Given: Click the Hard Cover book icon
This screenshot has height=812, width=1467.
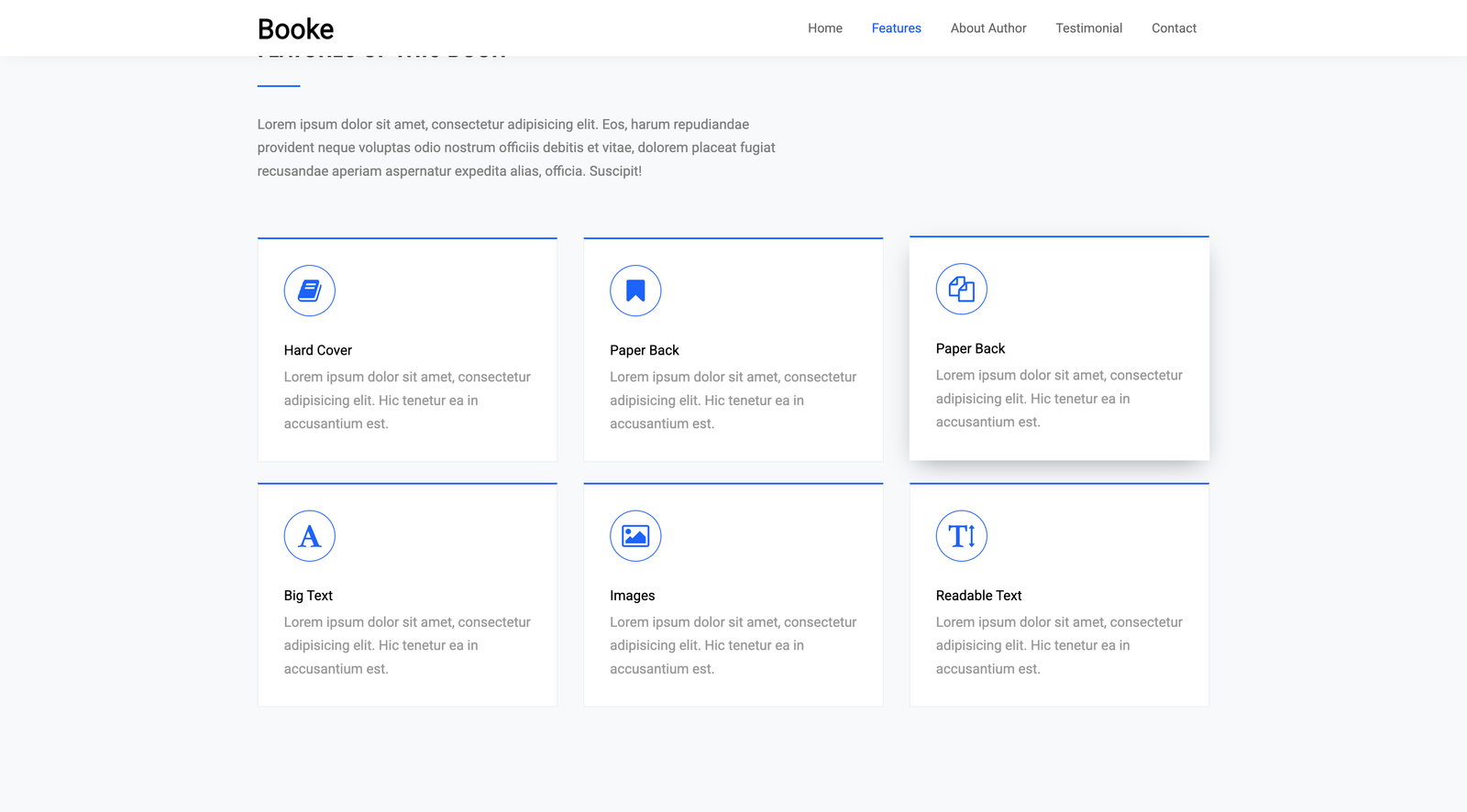Looking at the screenshot, I should point(310,291).
